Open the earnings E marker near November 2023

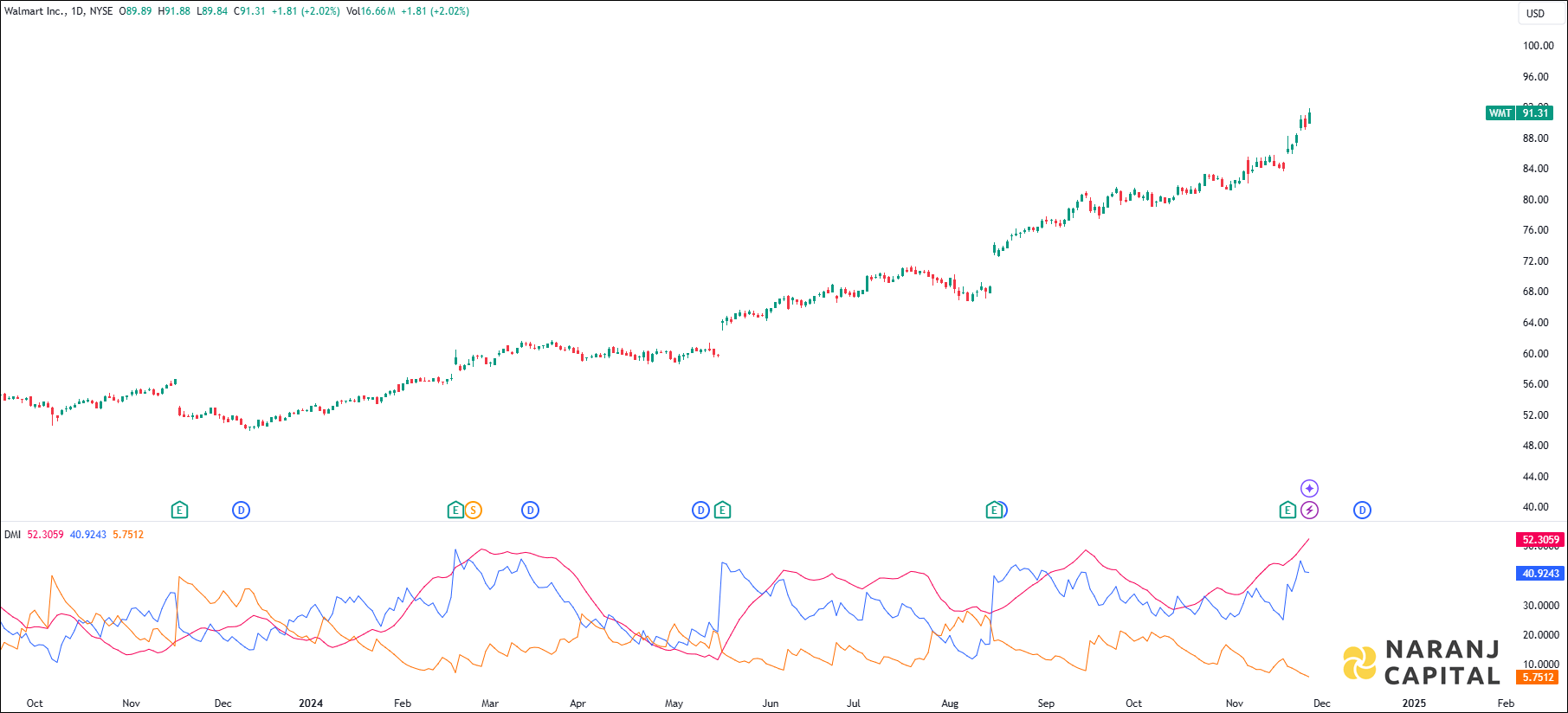tap(179, 511)
